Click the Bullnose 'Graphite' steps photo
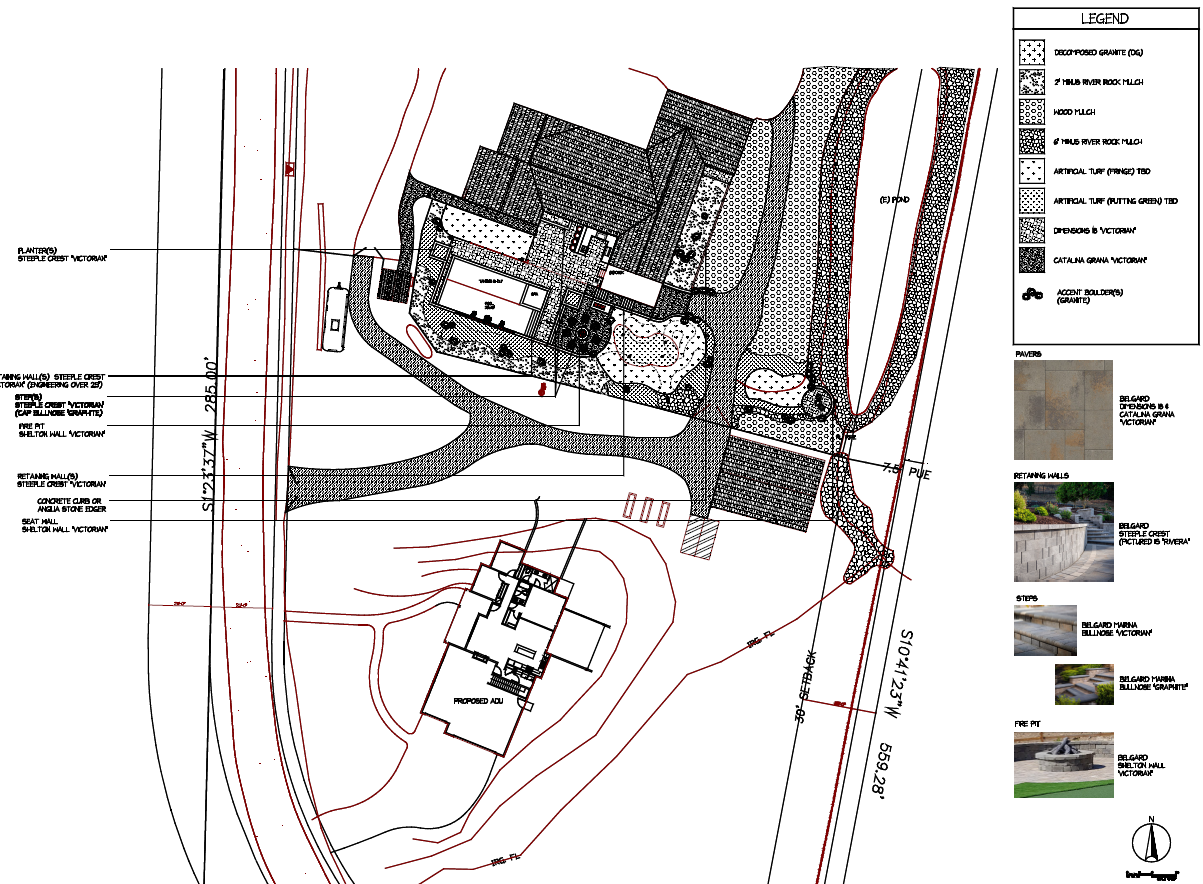 [x=1084, y=684]
